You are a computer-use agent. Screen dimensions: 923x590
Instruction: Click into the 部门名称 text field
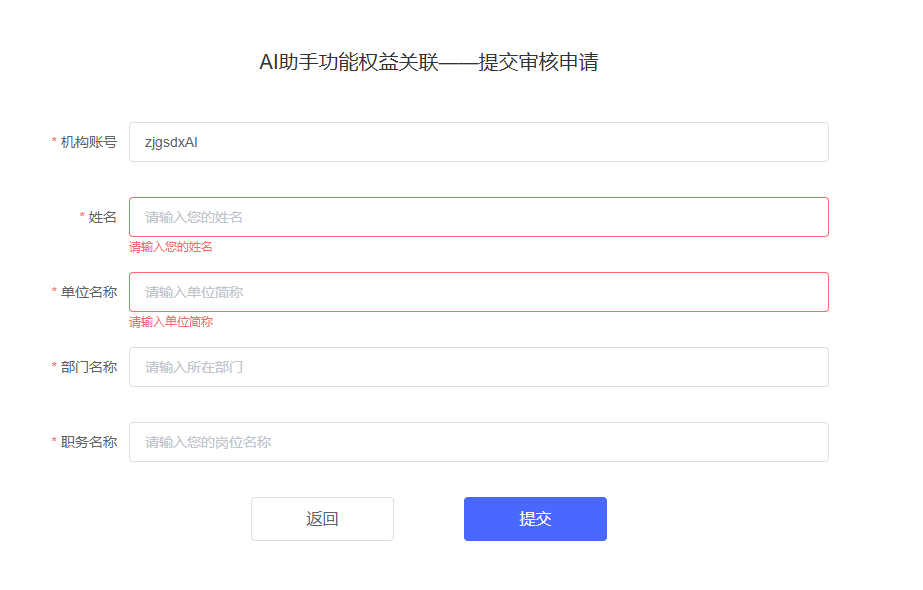click(479, 367)
